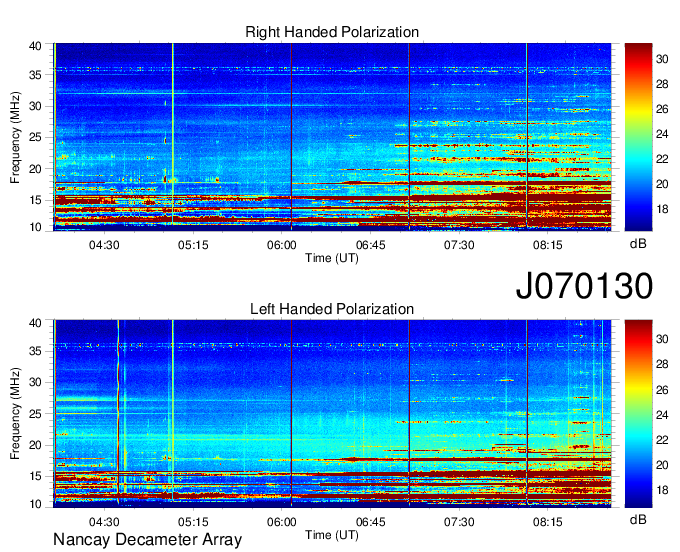
Task: Click 06:00 time tick under Right Handed plot
Action: pyautogui.click(x=282, y=245)
